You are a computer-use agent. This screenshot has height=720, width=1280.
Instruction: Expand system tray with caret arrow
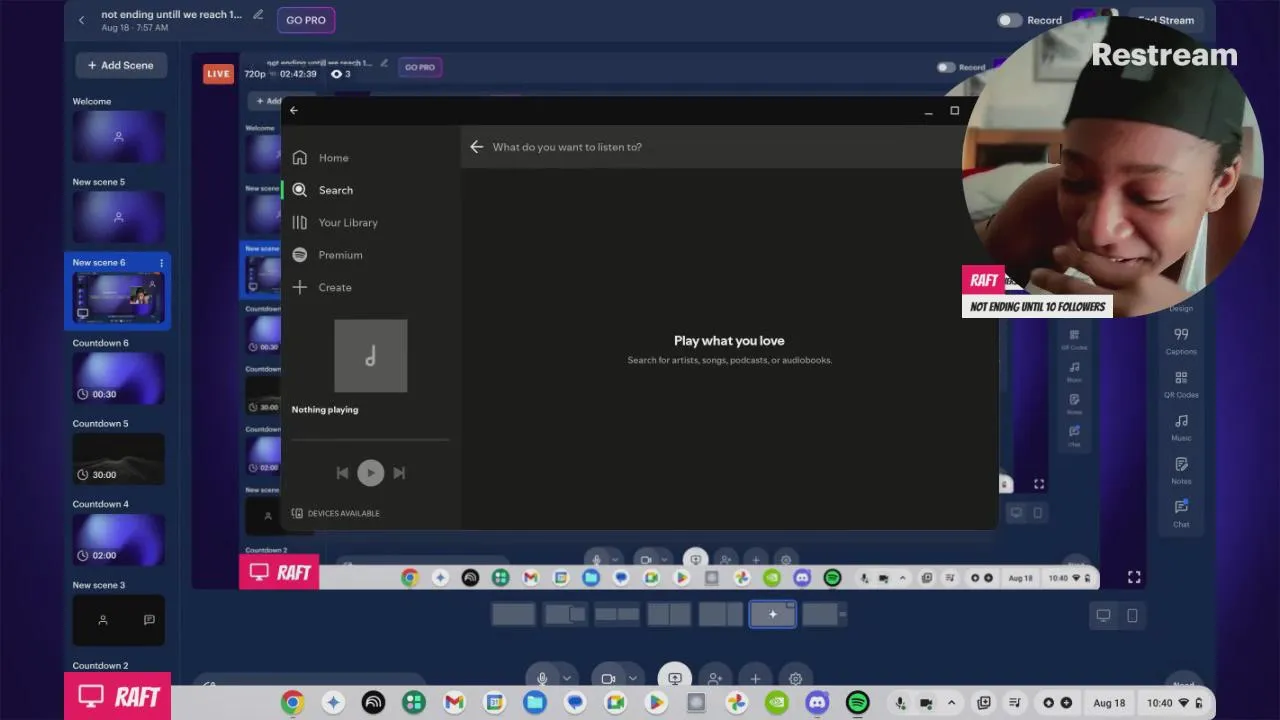coord(951,703)
